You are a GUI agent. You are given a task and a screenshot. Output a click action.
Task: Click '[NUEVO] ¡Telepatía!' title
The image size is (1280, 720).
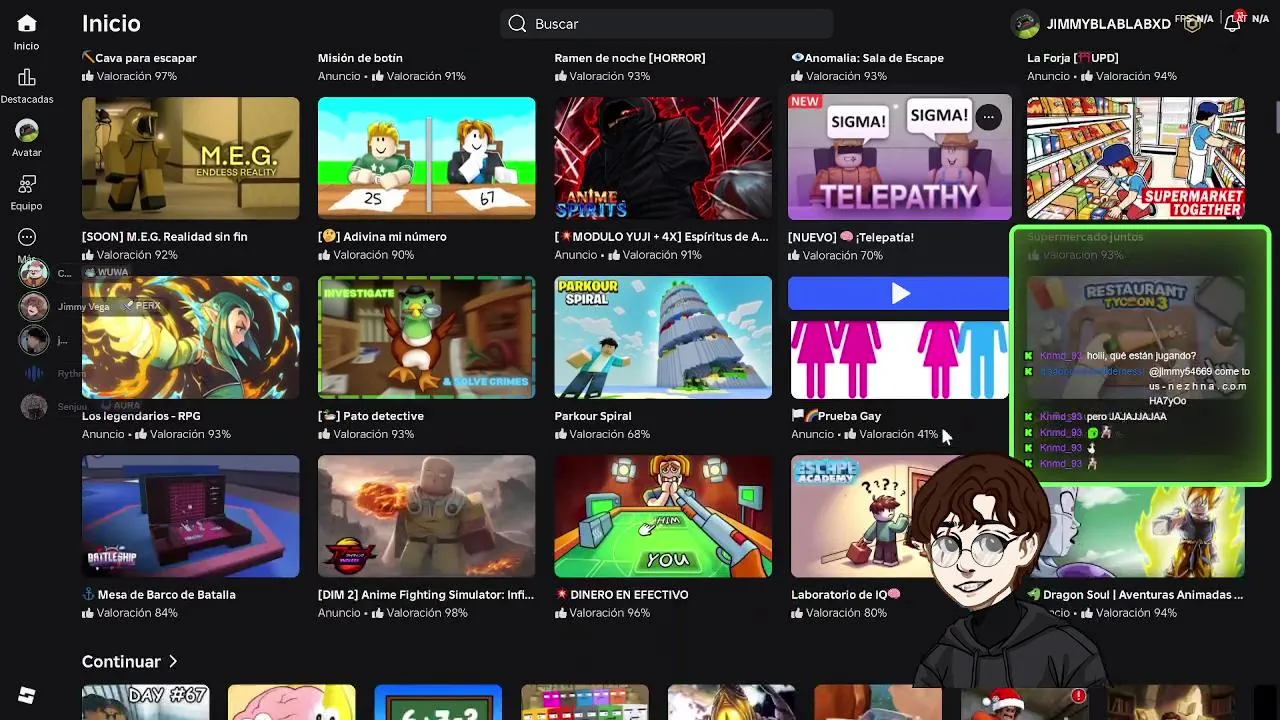pyautogui.click(x=851, y=237)
